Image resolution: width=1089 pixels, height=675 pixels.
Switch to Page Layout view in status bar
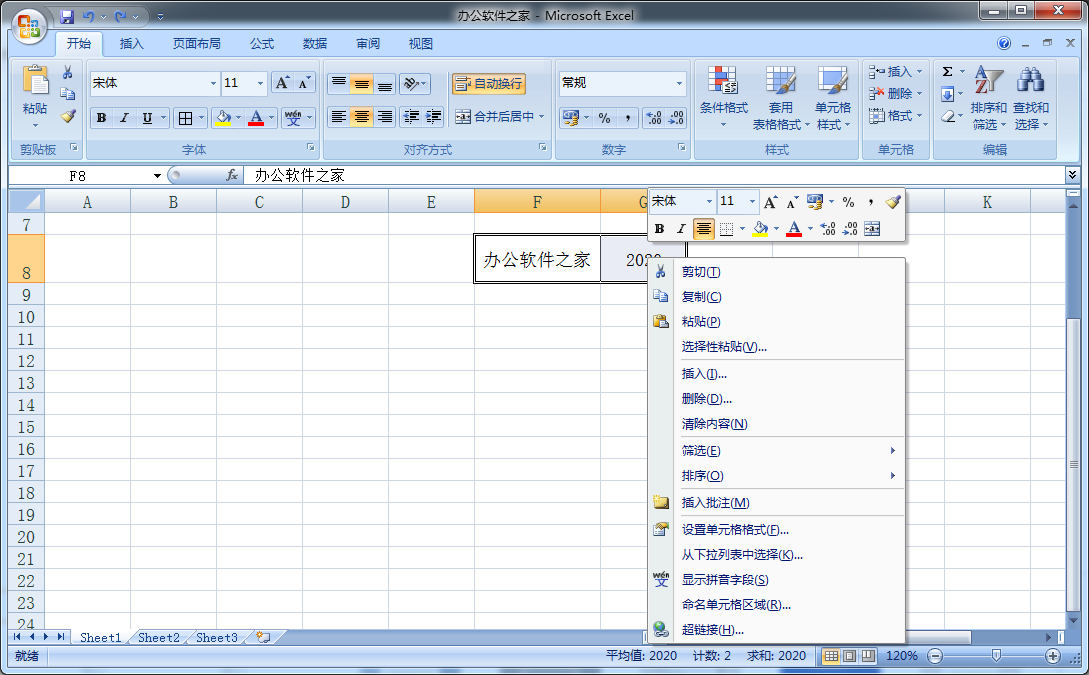(x=849, y=656)
